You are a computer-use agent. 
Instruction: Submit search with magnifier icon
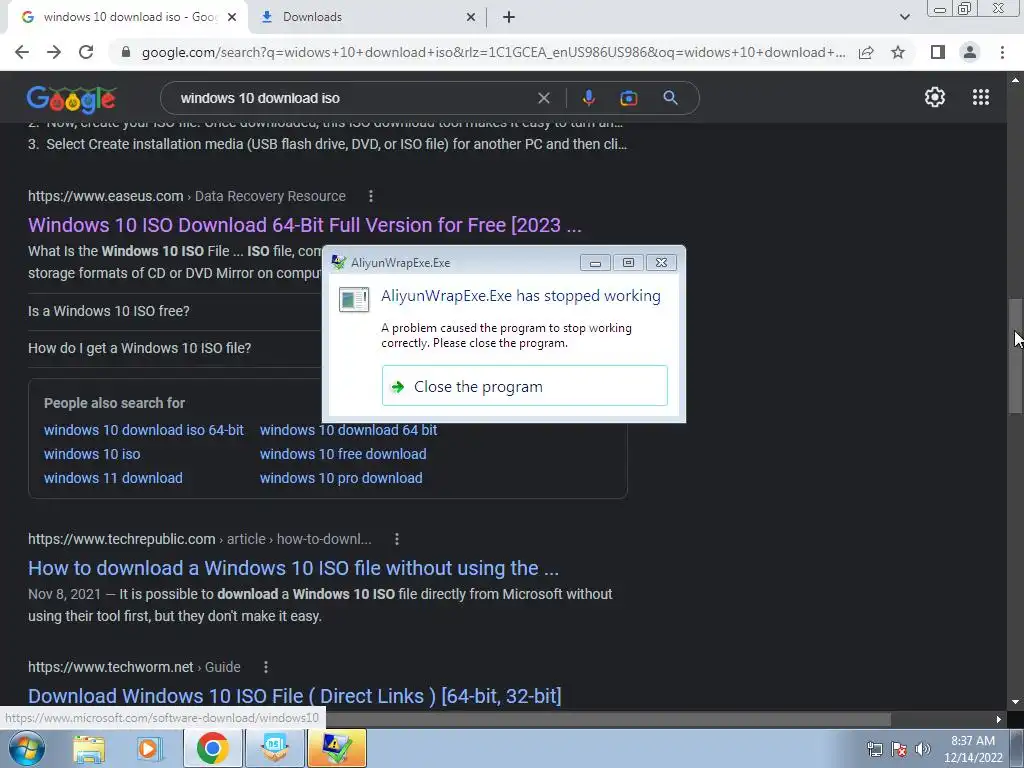pos(670,98)
